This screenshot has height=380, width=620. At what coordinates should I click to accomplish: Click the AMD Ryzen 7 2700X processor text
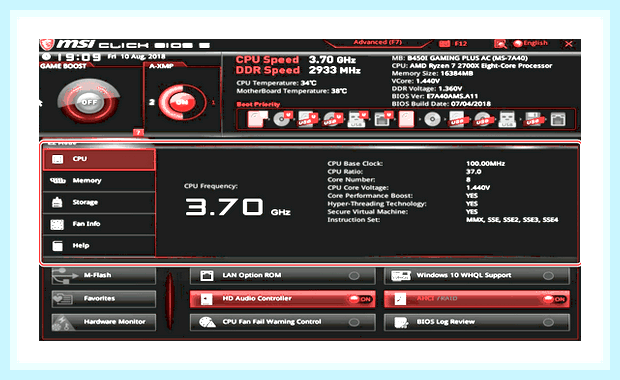(480, 66)
